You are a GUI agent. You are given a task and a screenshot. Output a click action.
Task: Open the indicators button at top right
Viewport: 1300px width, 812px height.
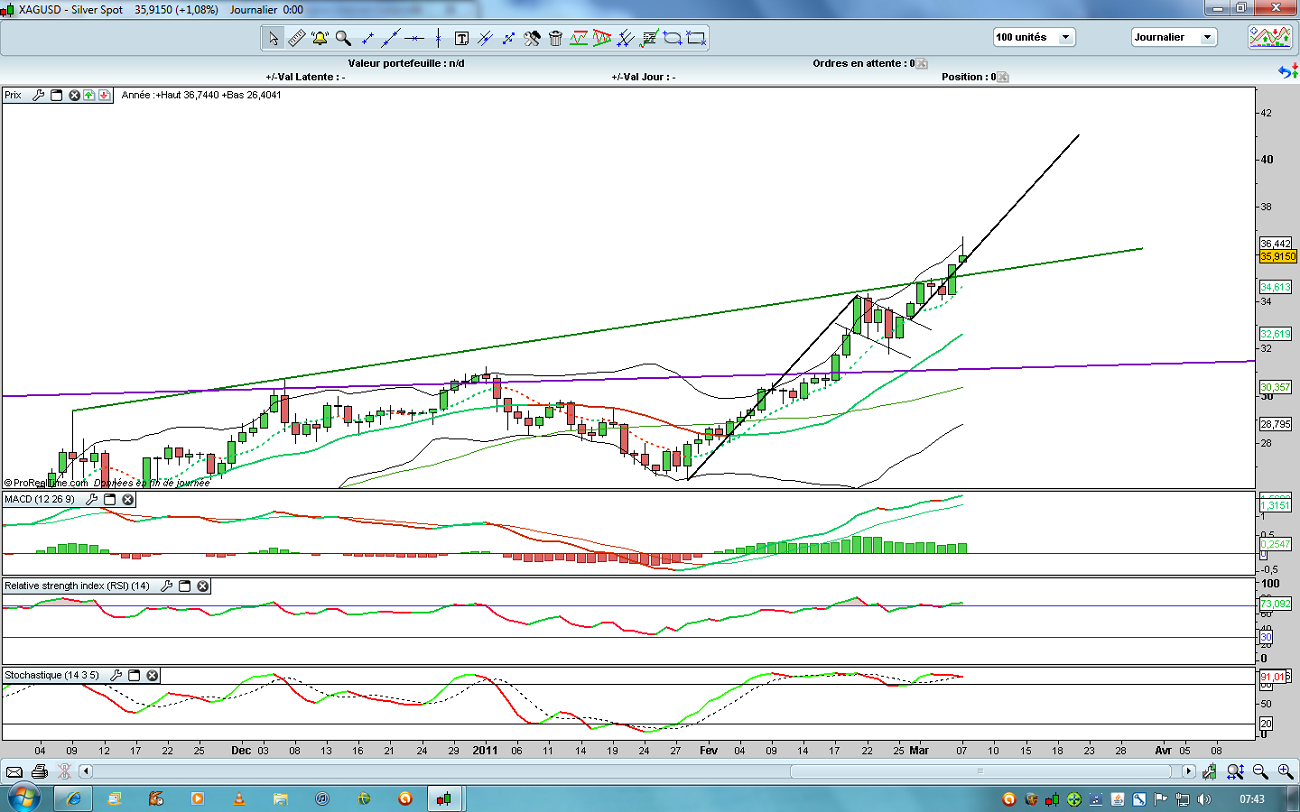pos(1268,38)
